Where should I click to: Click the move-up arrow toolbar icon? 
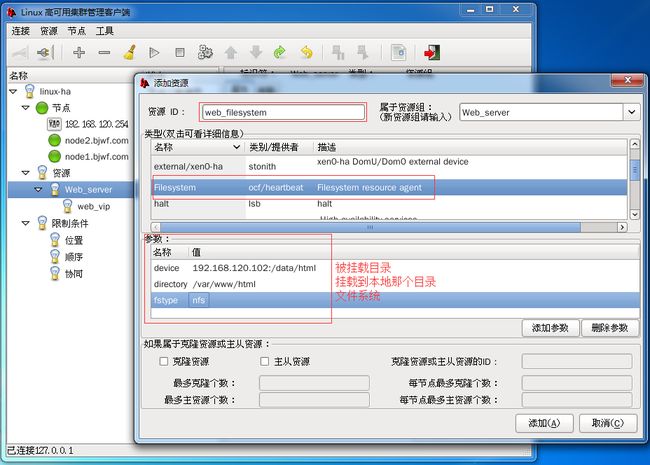click(x=230, y=53)
